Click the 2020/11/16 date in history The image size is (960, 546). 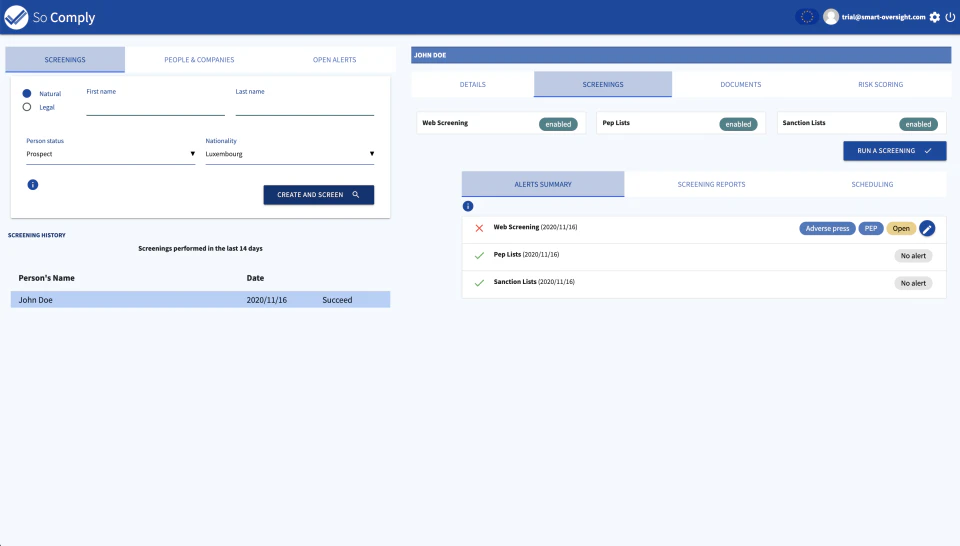[266, 300]
